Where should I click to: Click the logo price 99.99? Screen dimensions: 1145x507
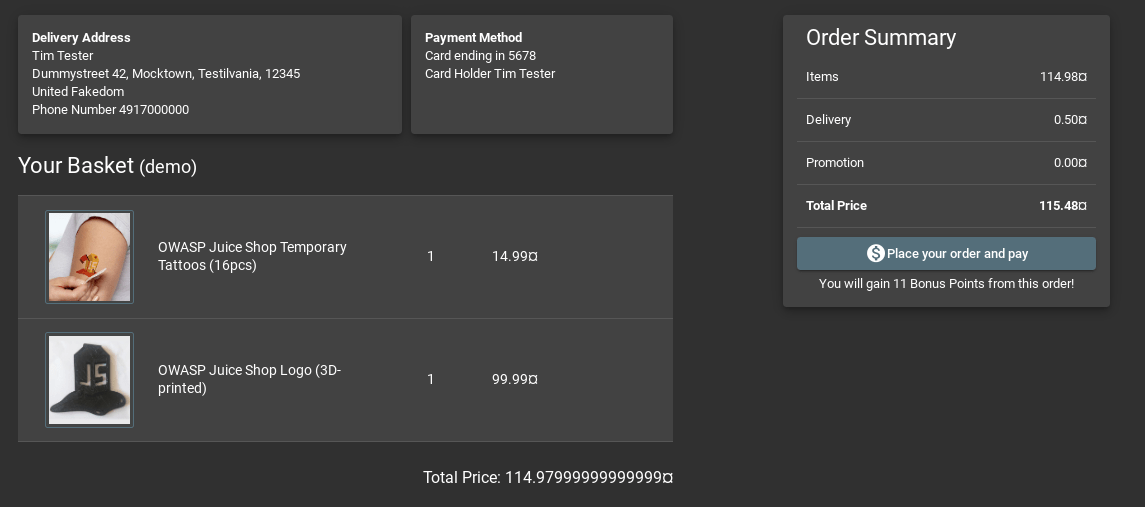click(515, 379)
